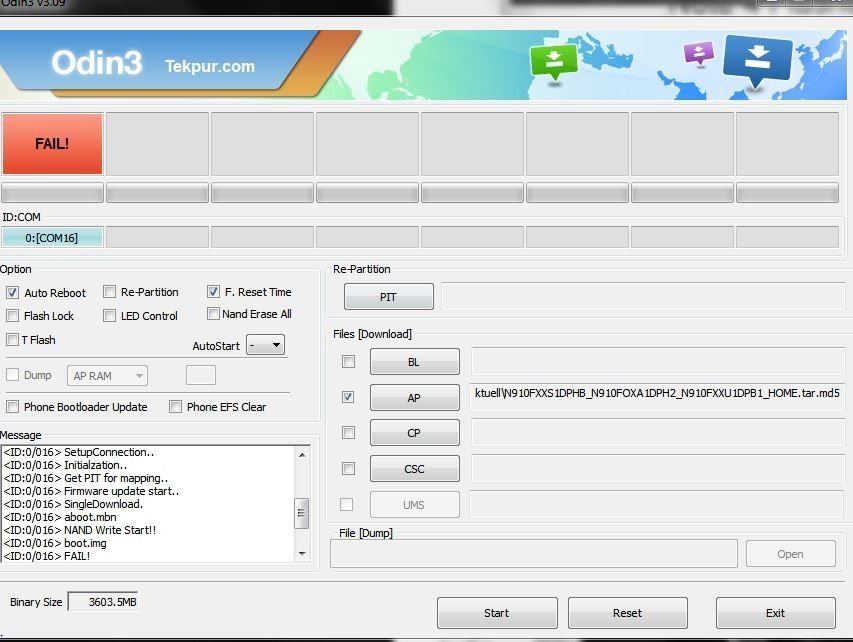Click the CSC file button
853x642 pixels.
click(x=415, y=468)
